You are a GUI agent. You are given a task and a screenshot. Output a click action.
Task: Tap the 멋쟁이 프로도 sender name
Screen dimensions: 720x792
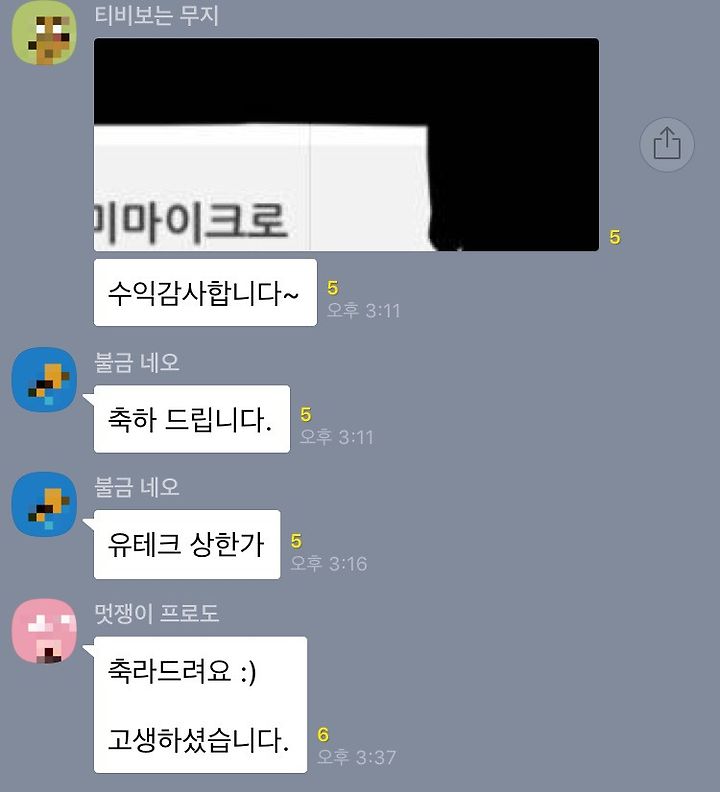[x=157, y=613]
